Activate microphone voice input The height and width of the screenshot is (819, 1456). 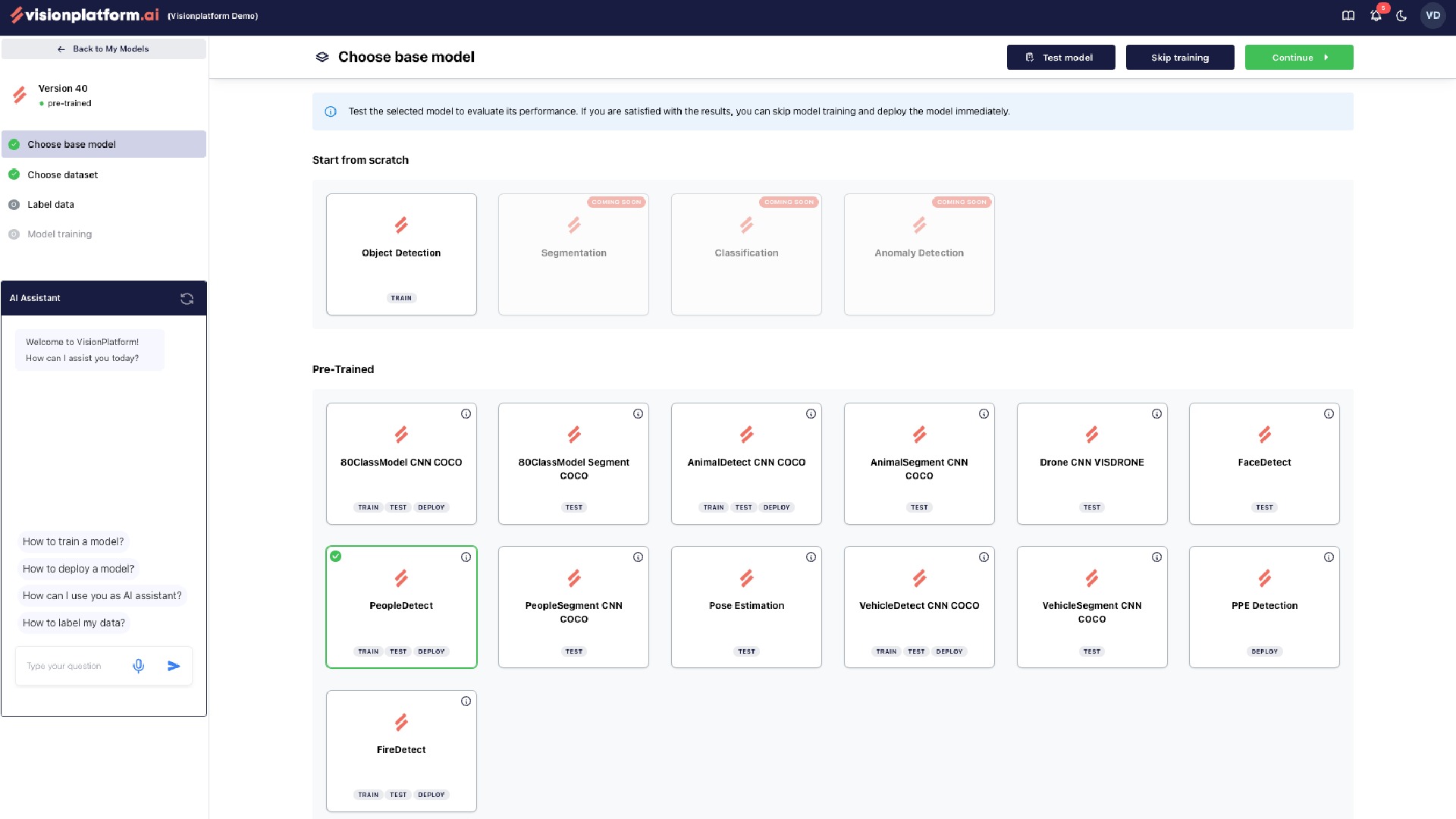(138, 666)
